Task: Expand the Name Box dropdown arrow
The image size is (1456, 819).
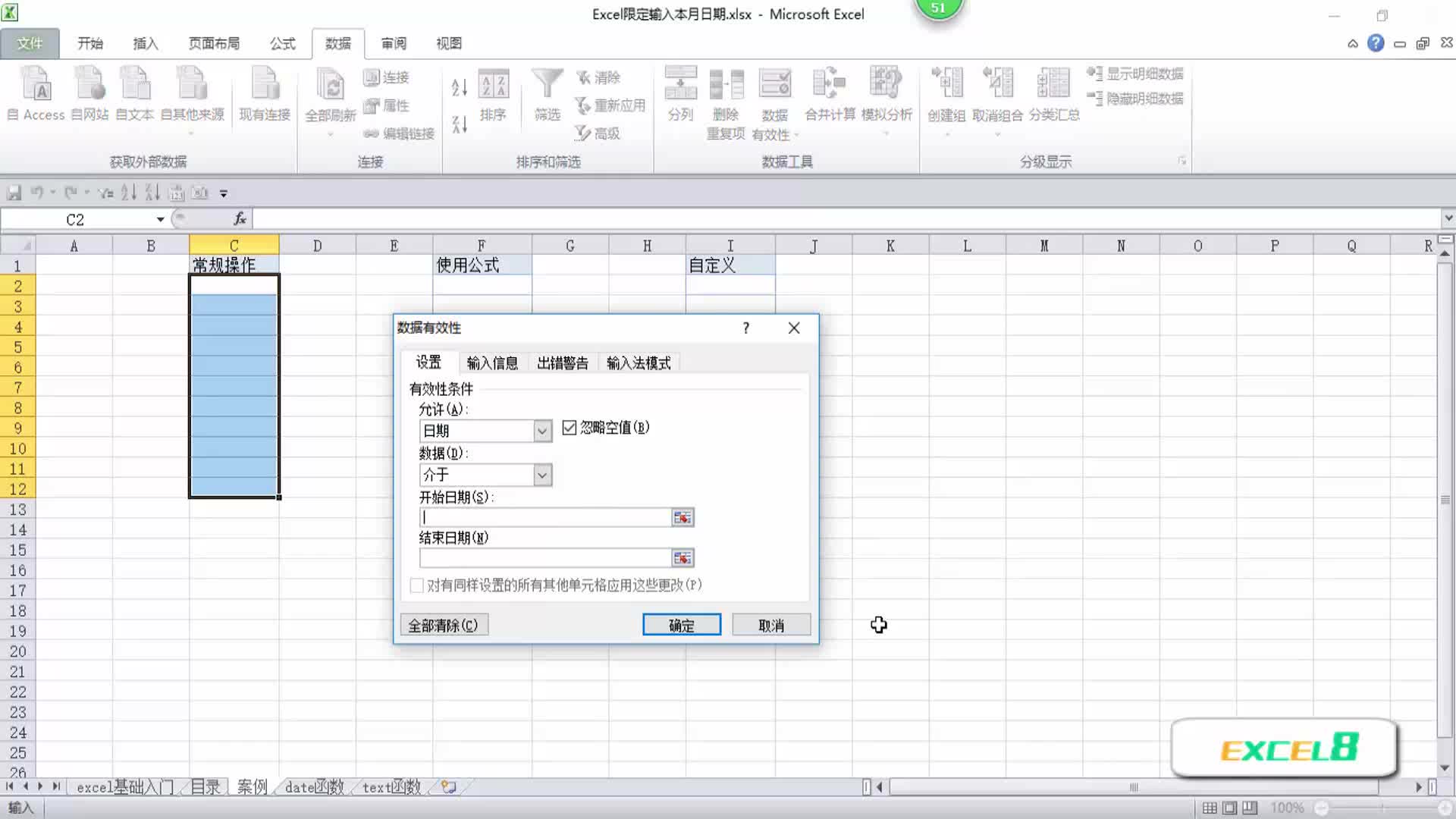Action: pos(160,220)
